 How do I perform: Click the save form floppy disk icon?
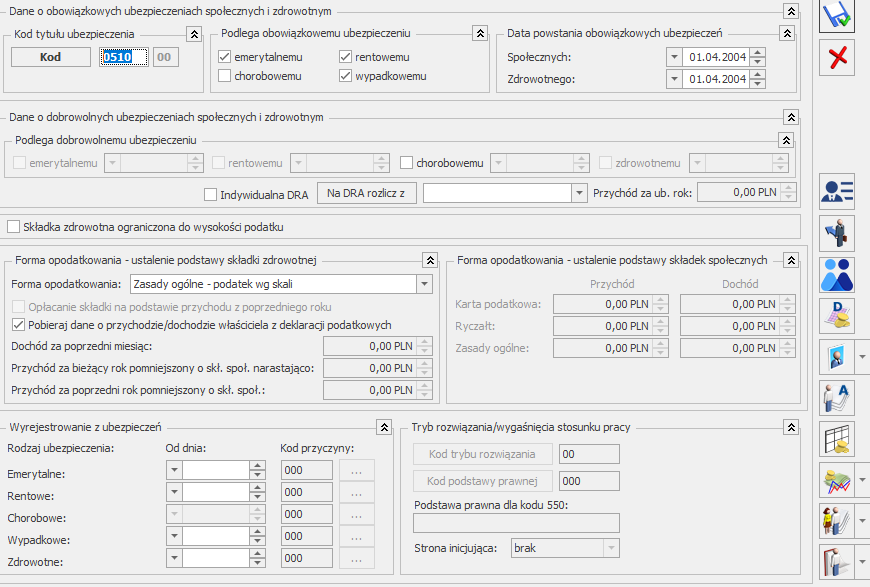(838, 16)
